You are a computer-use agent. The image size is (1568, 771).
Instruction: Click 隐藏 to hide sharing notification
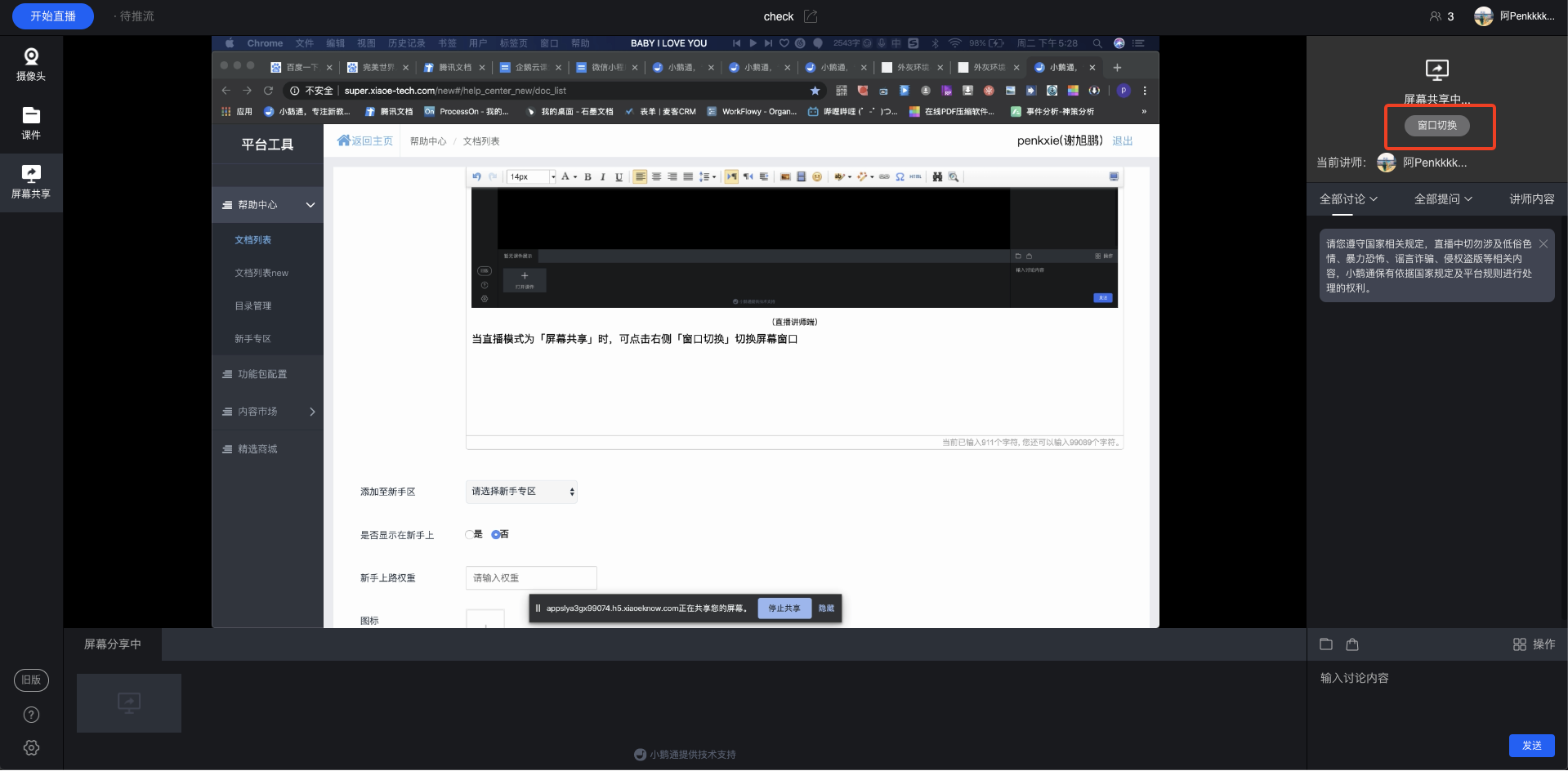826,608
